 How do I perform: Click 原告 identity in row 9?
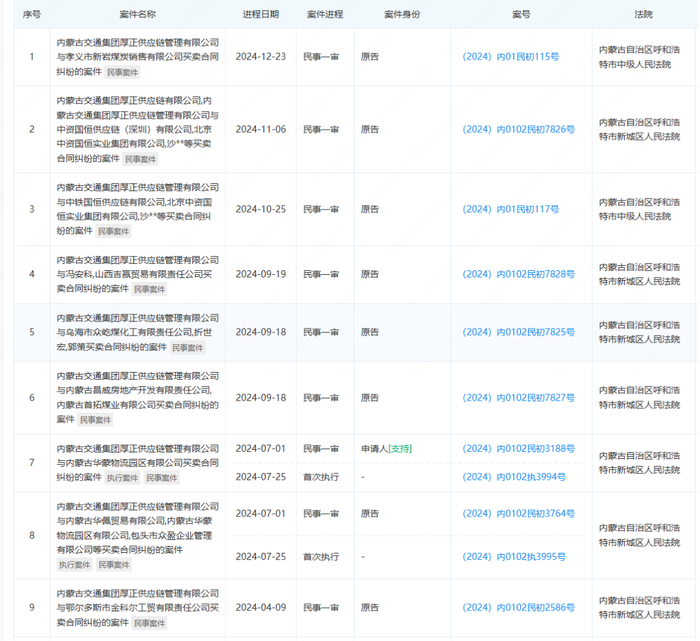370,608
